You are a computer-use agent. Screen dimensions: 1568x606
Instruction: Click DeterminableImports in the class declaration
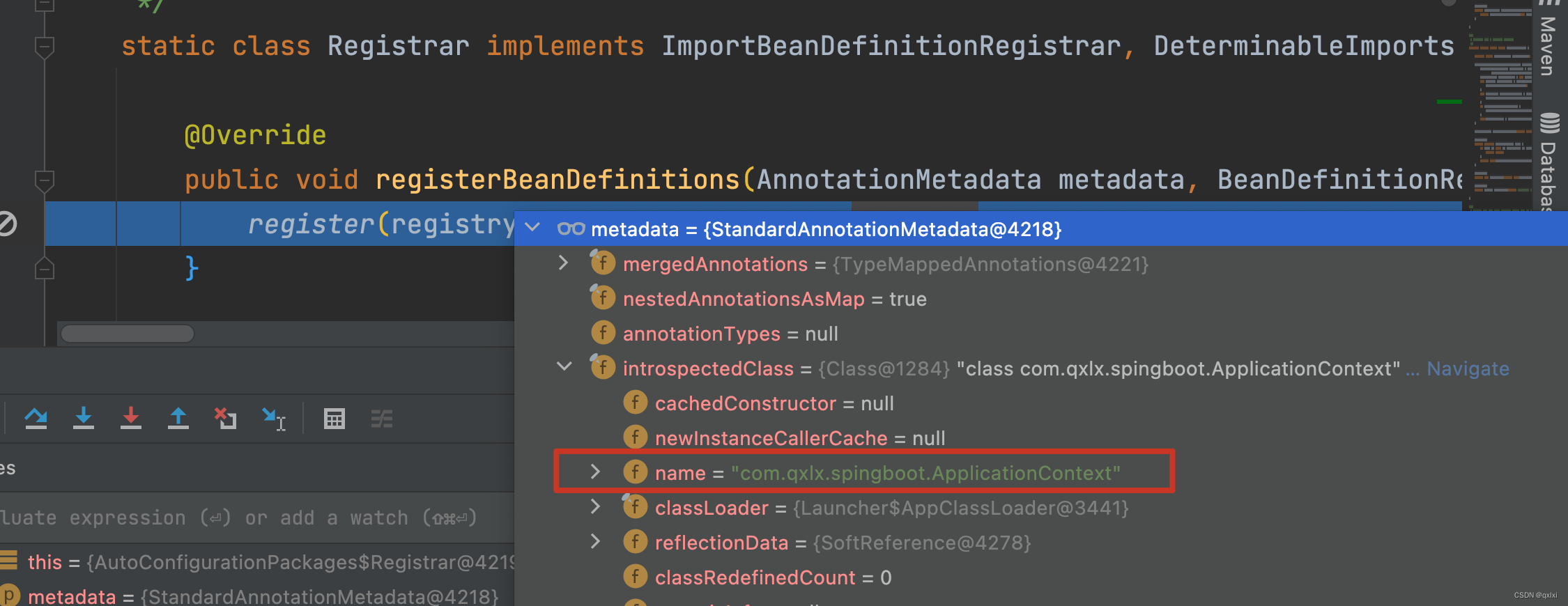pyautogui.click(x=1304, y=46)
